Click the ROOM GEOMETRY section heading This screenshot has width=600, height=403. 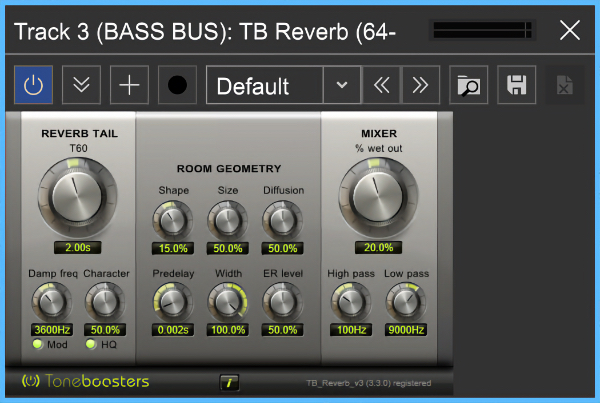pyautogui.click(x=229, y=168)
